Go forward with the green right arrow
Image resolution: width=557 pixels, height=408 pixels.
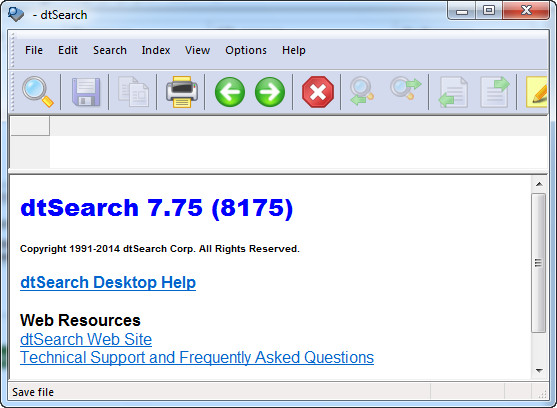tap(270, 92)
